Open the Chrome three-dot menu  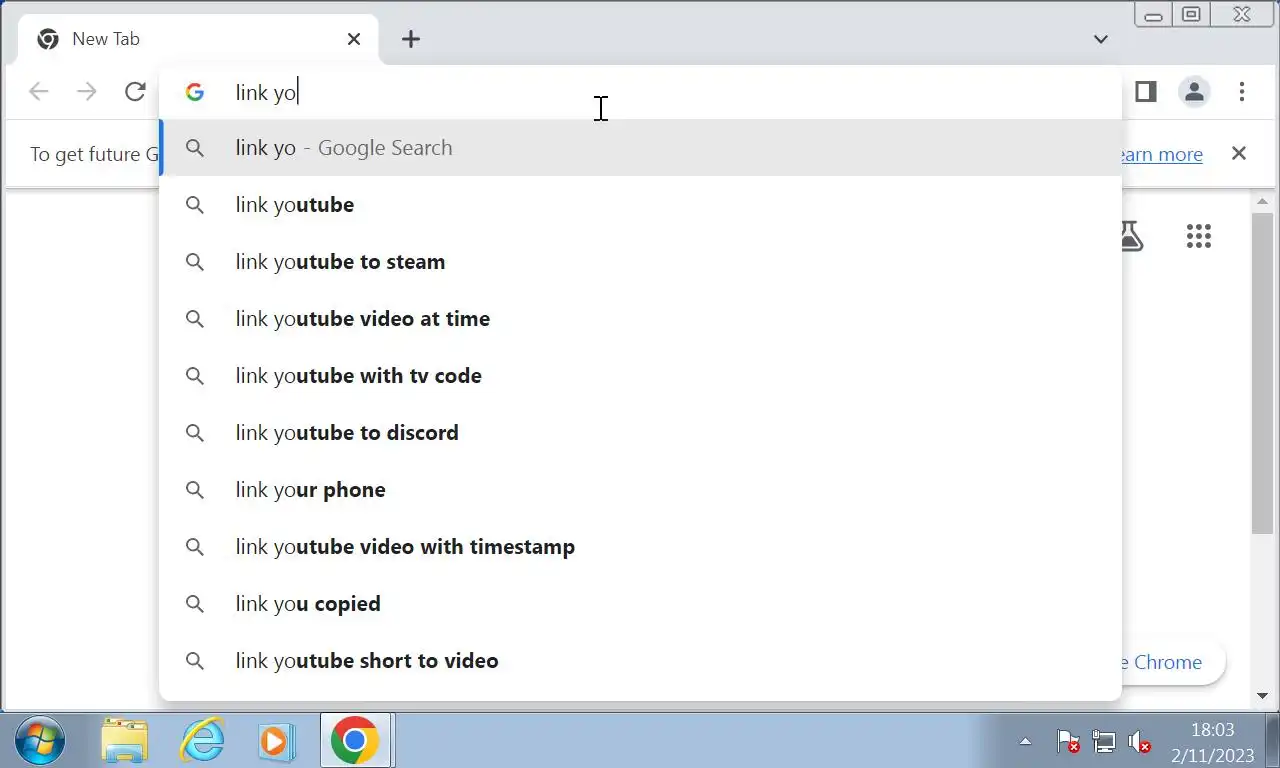click(1242, 92)
